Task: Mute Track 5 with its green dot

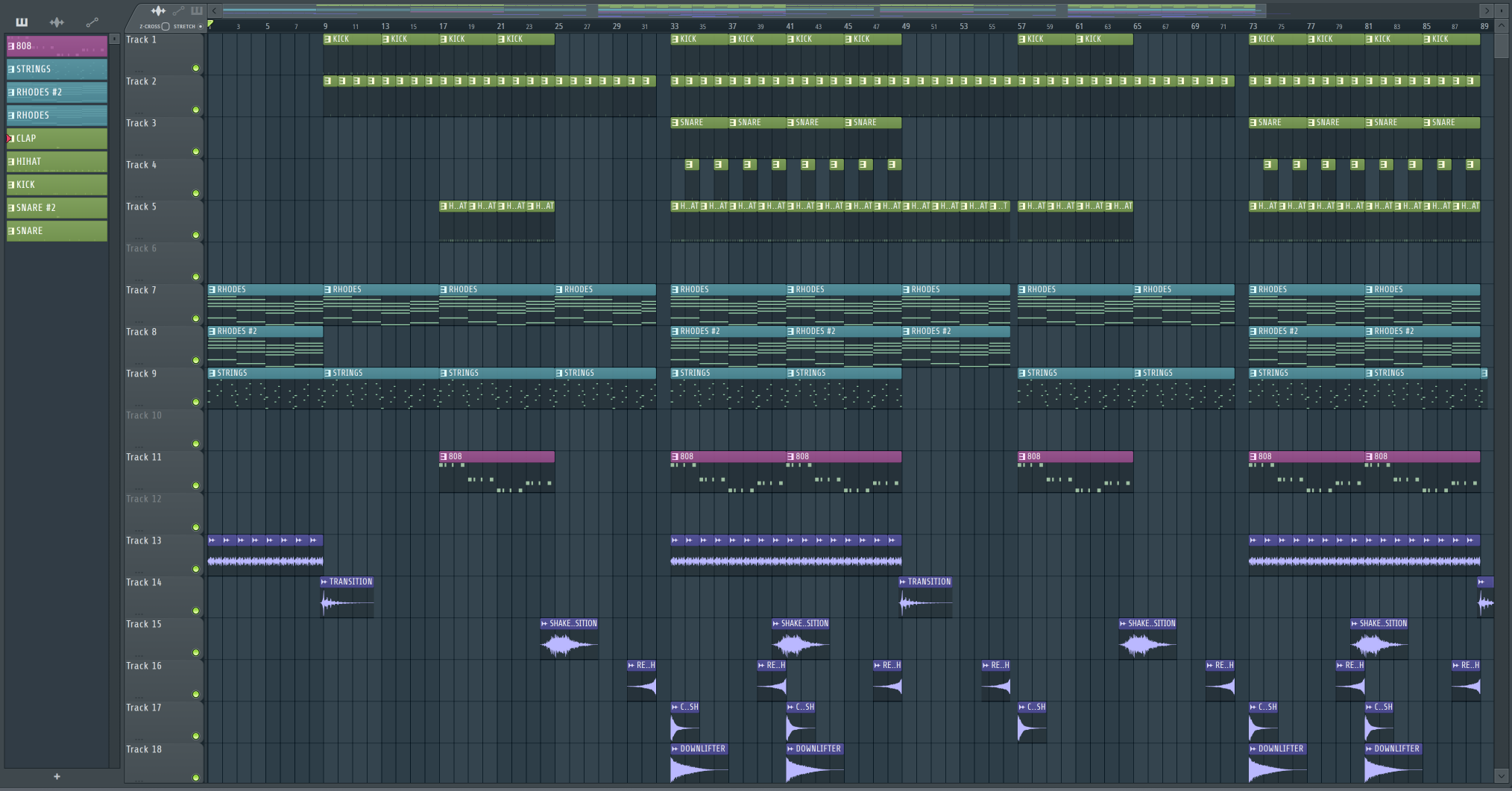Action: coord(196,235)
